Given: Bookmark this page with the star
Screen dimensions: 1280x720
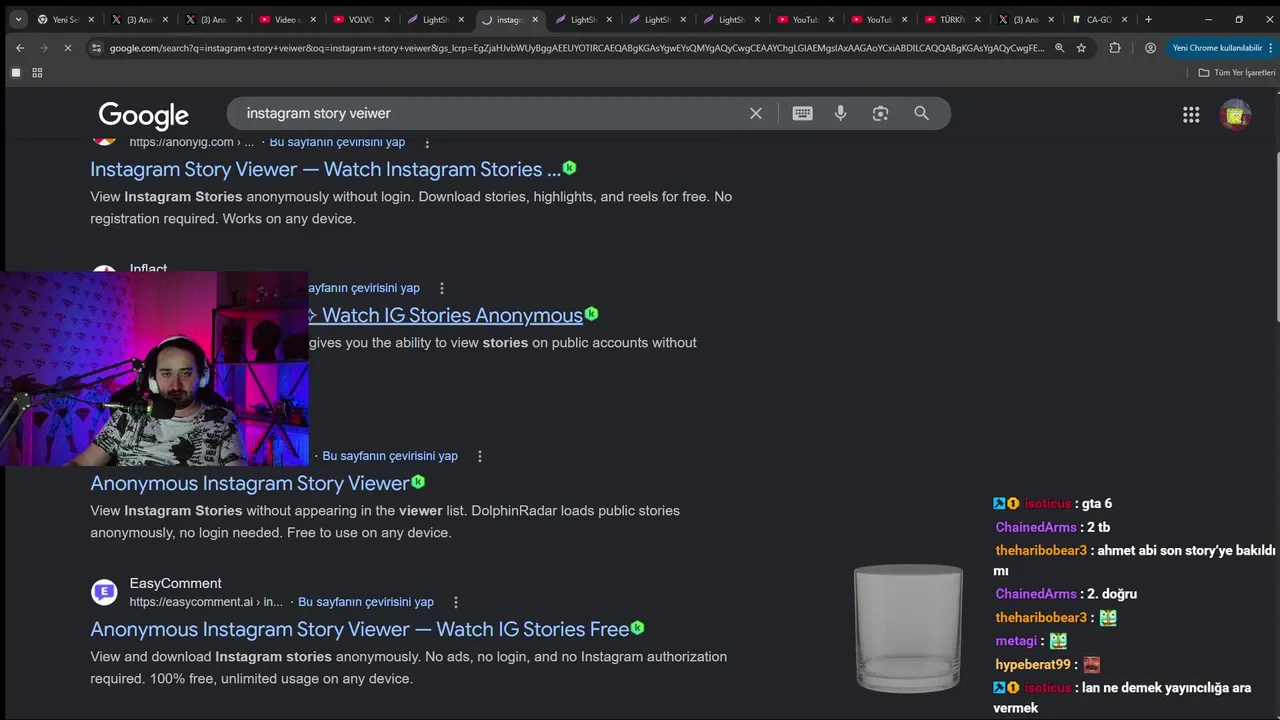Looking at the screenshot, I should tap(1081, 48).
